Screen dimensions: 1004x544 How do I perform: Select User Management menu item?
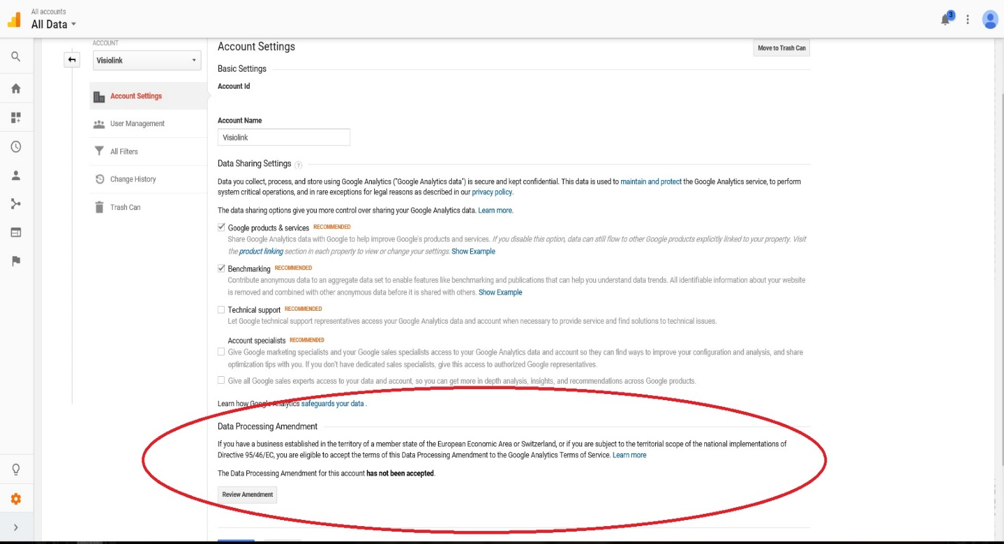[x=148, y=124]
